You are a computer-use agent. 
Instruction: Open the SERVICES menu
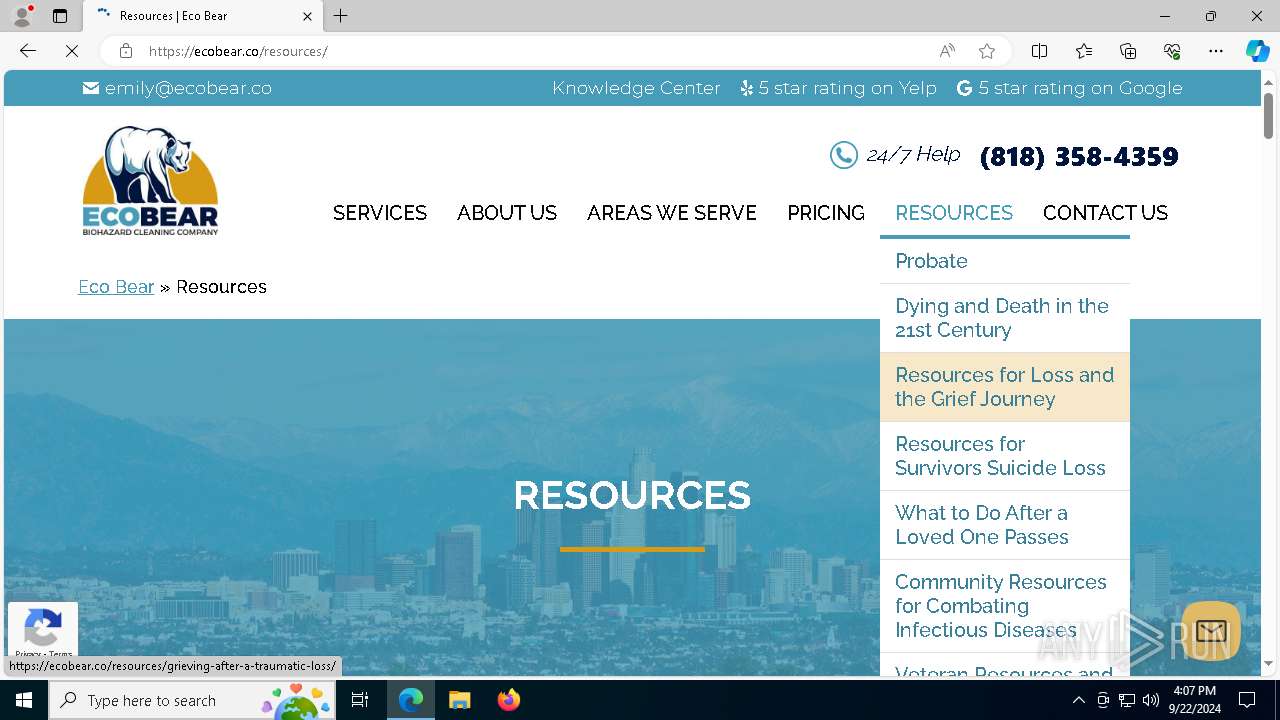(x=380, y=213)
